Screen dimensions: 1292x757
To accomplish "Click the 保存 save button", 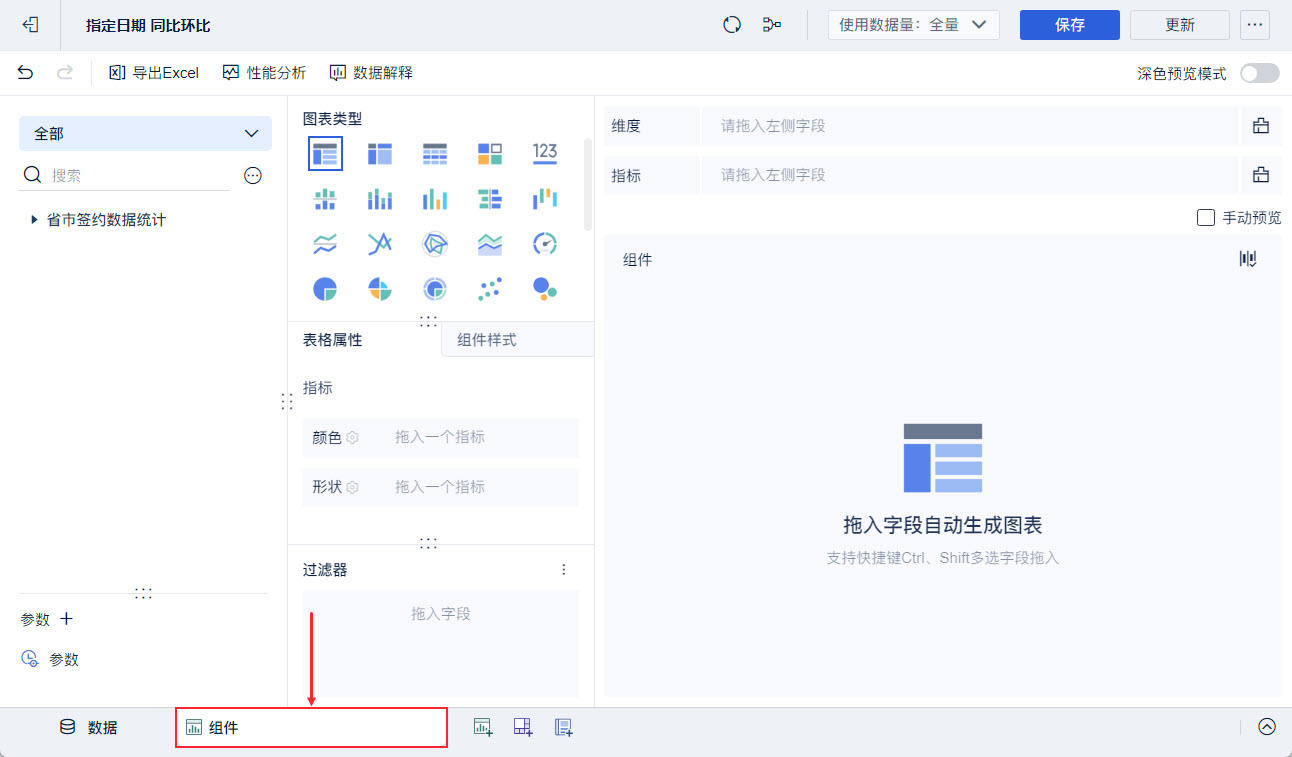I will click(1070, 25).
